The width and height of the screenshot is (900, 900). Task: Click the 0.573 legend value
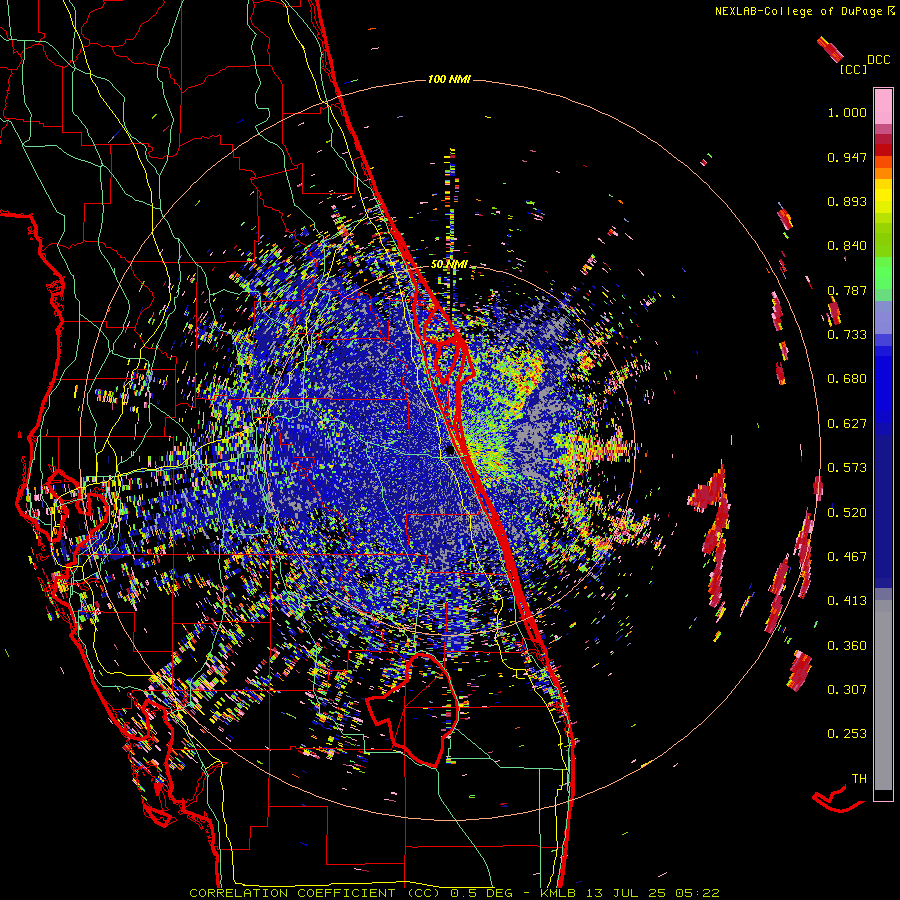[x=847, y=468]
